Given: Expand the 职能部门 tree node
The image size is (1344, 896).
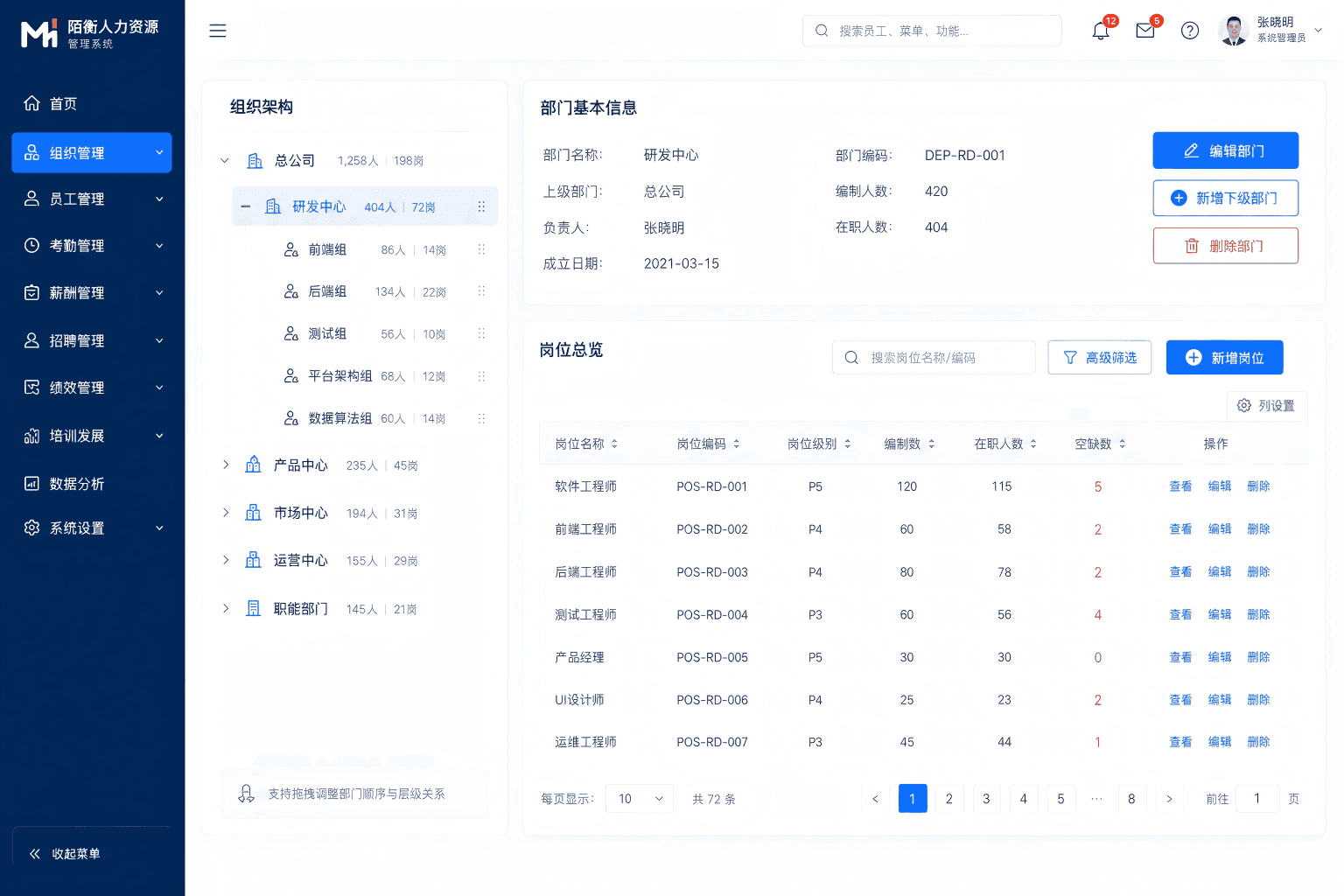Looking at the screenshot, I should (x=226, y=608).
